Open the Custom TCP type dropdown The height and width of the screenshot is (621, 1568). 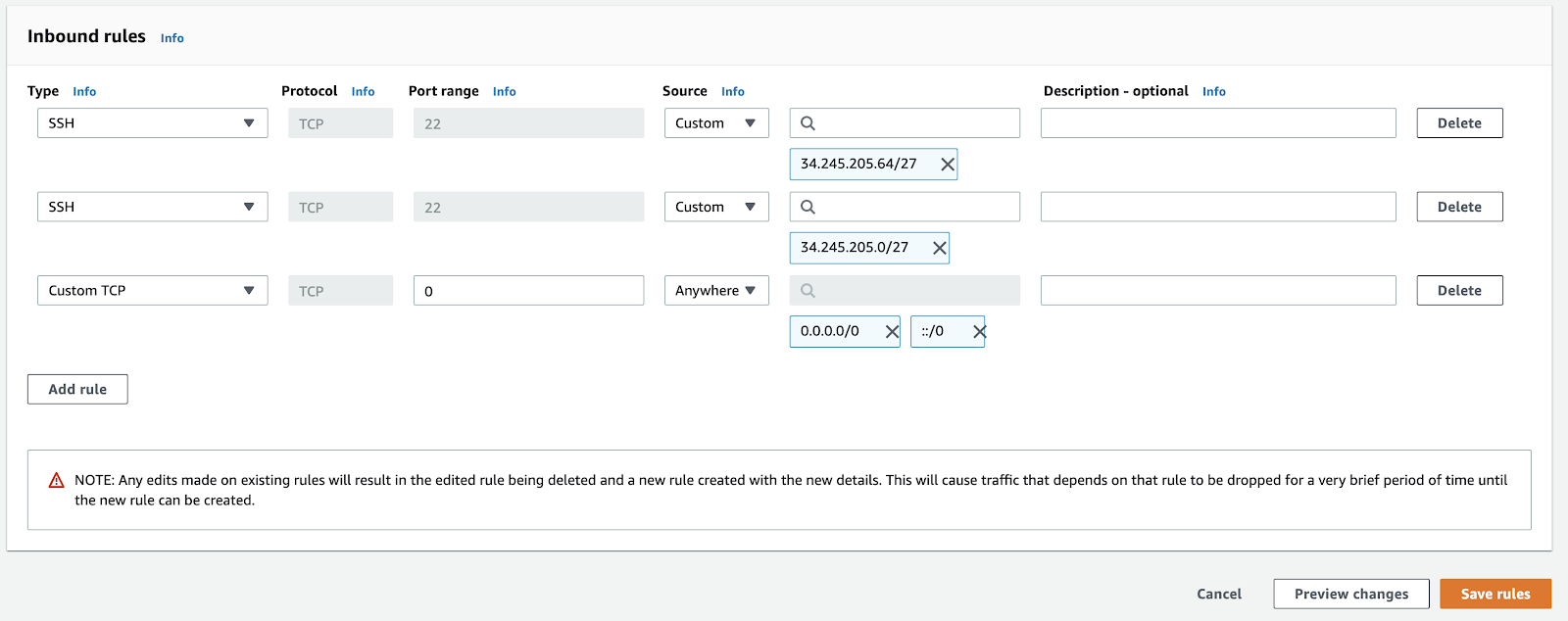[153, 291]
